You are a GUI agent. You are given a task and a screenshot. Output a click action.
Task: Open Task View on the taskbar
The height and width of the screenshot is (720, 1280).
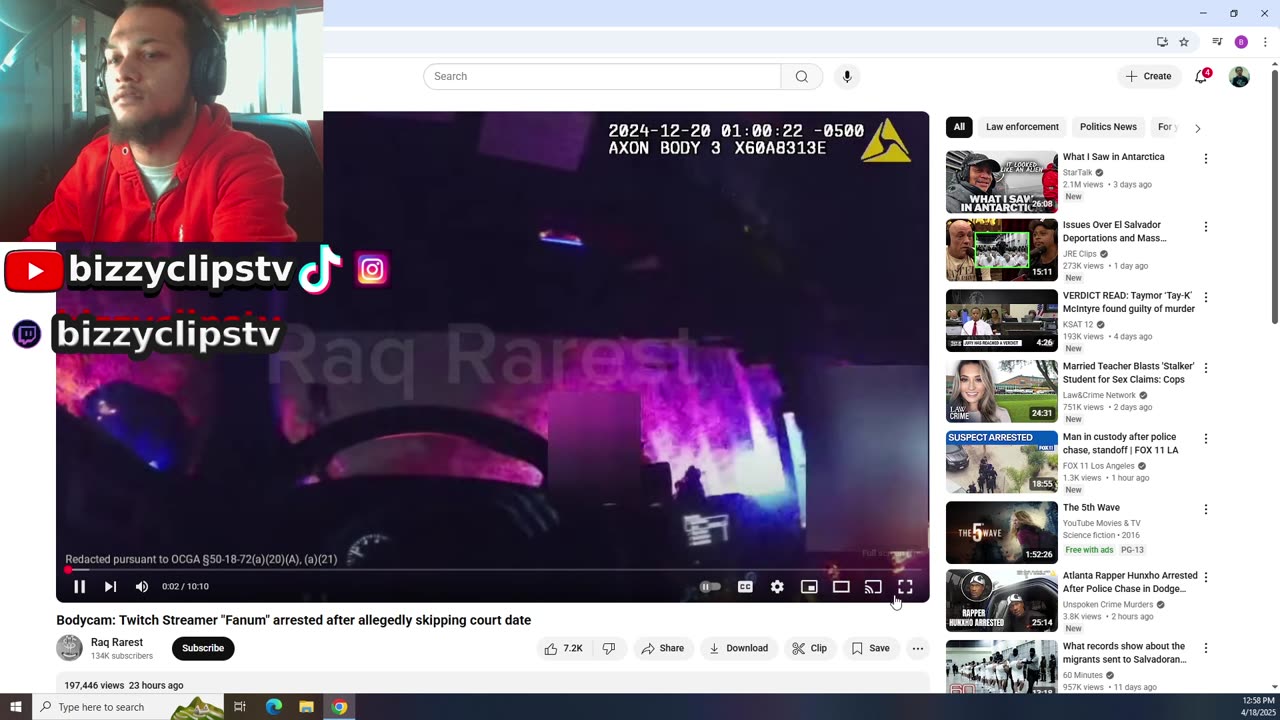click(x=240, y=707)
